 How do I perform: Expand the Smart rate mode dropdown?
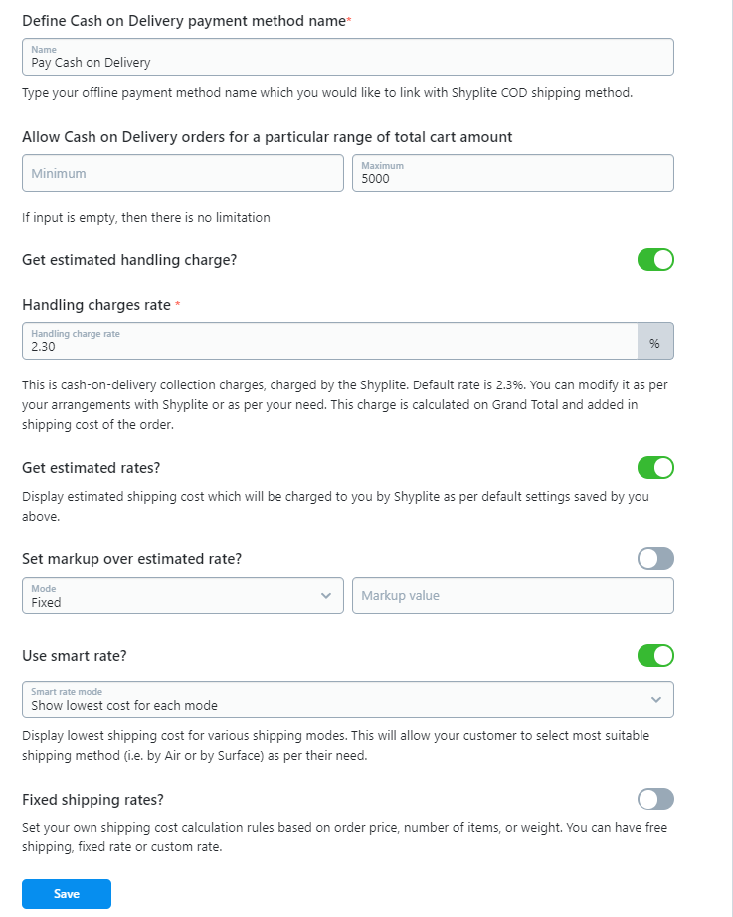347,700
